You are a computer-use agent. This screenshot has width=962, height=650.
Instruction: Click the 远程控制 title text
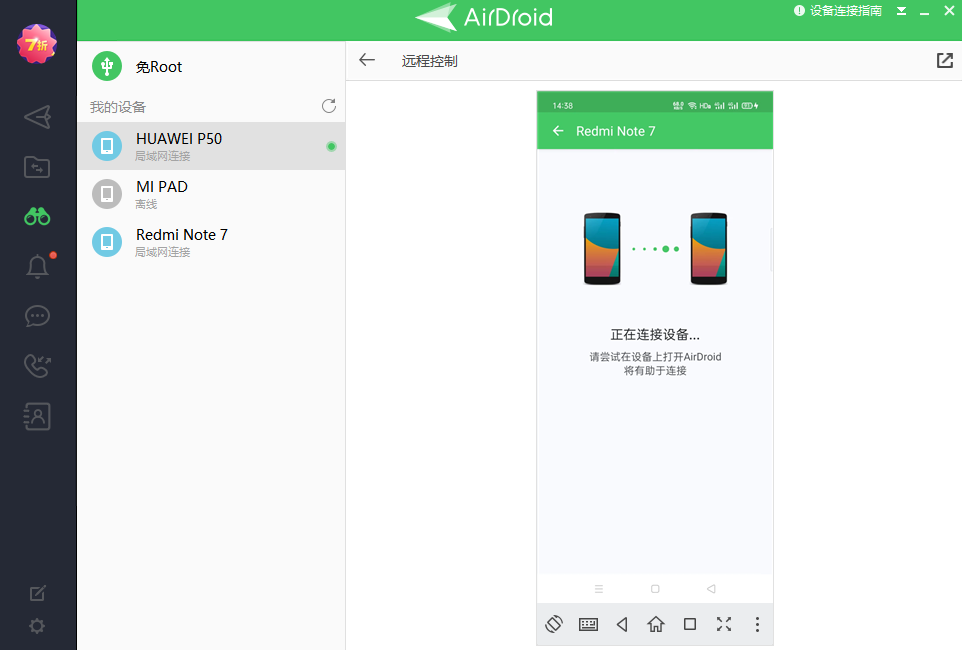429,61
